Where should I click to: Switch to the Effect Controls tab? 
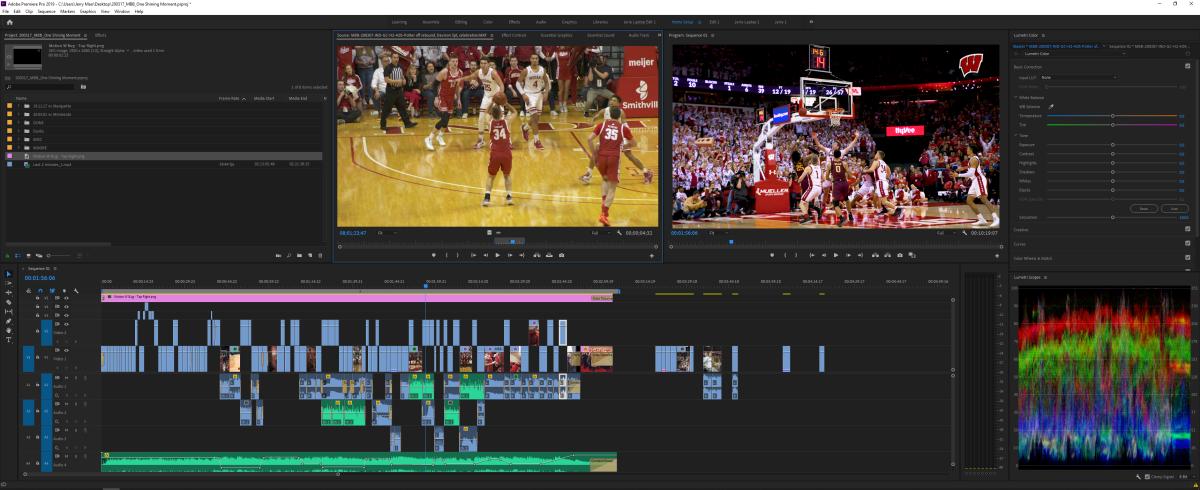[514, 35]
